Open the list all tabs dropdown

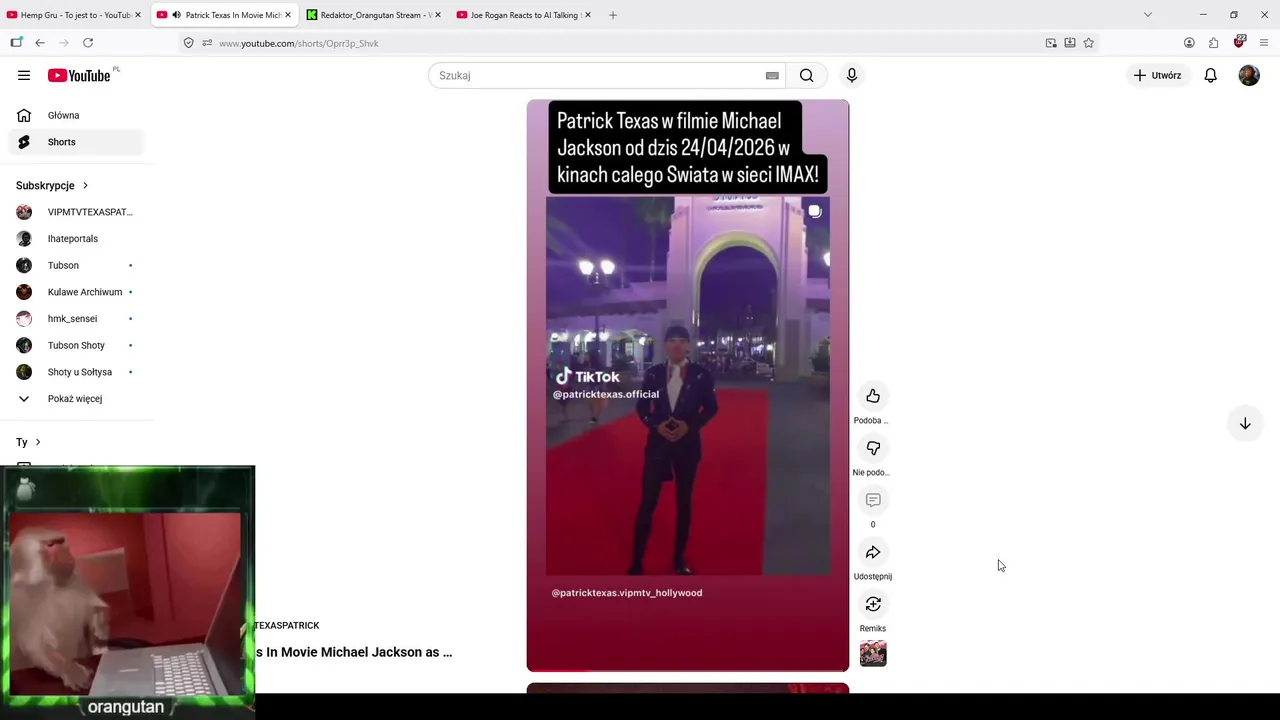[1148, 15]
